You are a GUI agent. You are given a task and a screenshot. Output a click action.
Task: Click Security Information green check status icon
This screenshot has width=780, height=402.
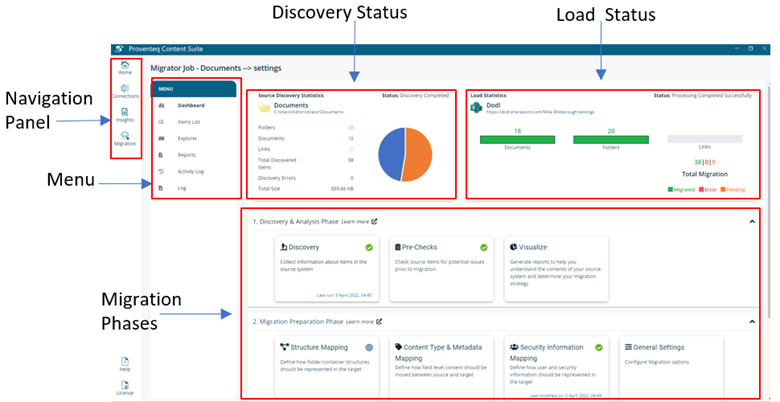(x=599, y=348)
